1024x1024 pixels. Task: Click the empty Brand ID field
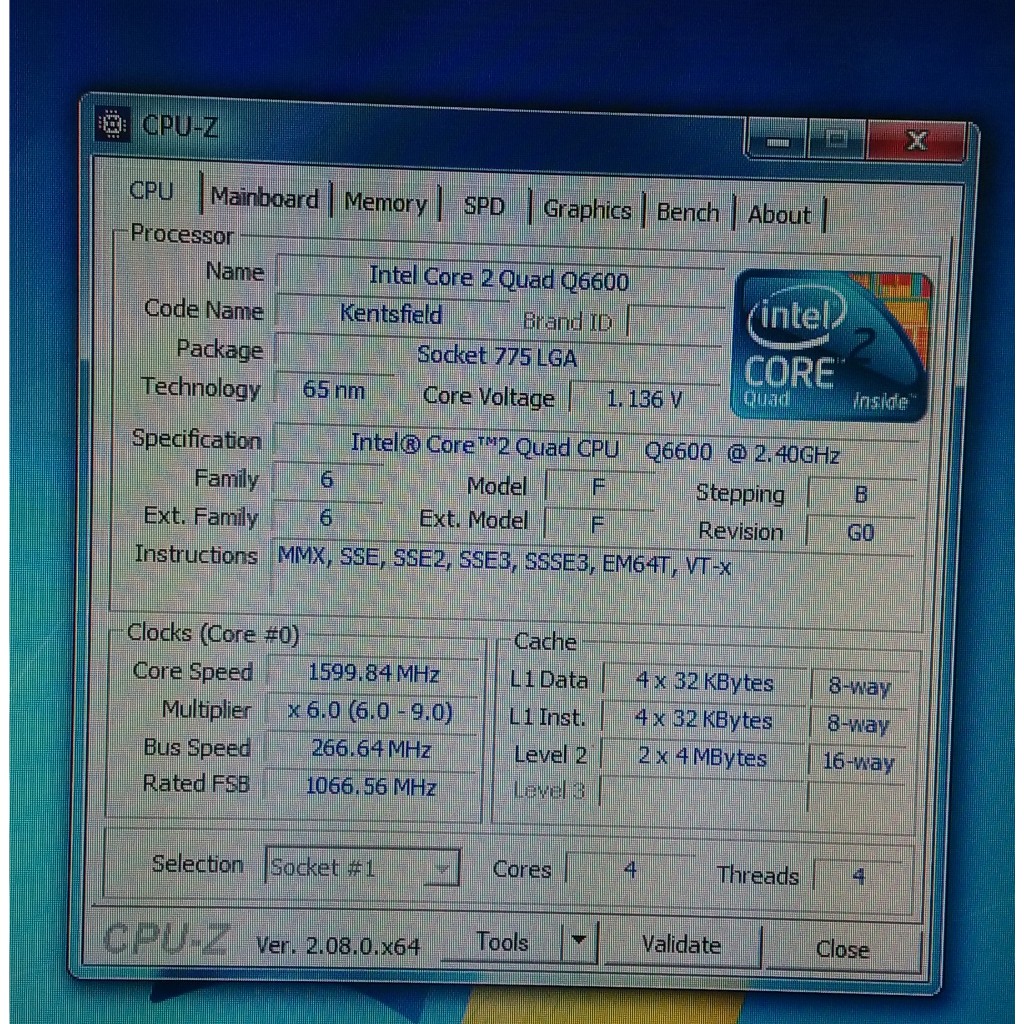click(x=675, y=323)
